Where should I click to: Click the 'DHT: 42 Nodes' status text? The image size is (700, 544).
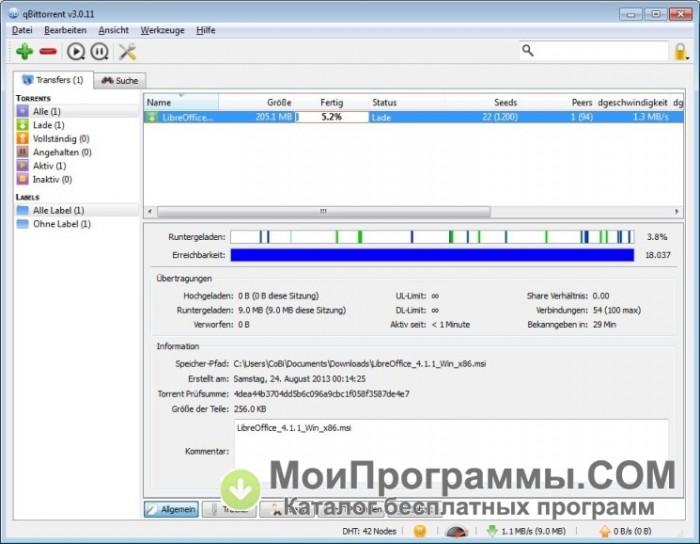369,531
